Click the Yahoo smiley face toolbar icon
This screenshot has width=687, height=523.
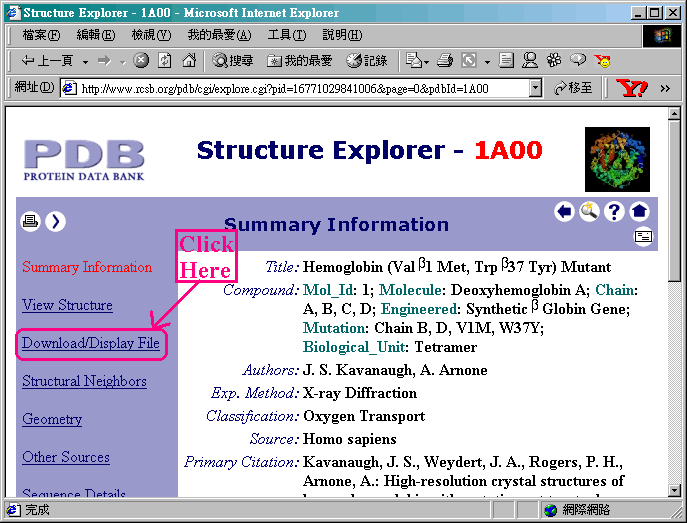[x=602, y=61]
